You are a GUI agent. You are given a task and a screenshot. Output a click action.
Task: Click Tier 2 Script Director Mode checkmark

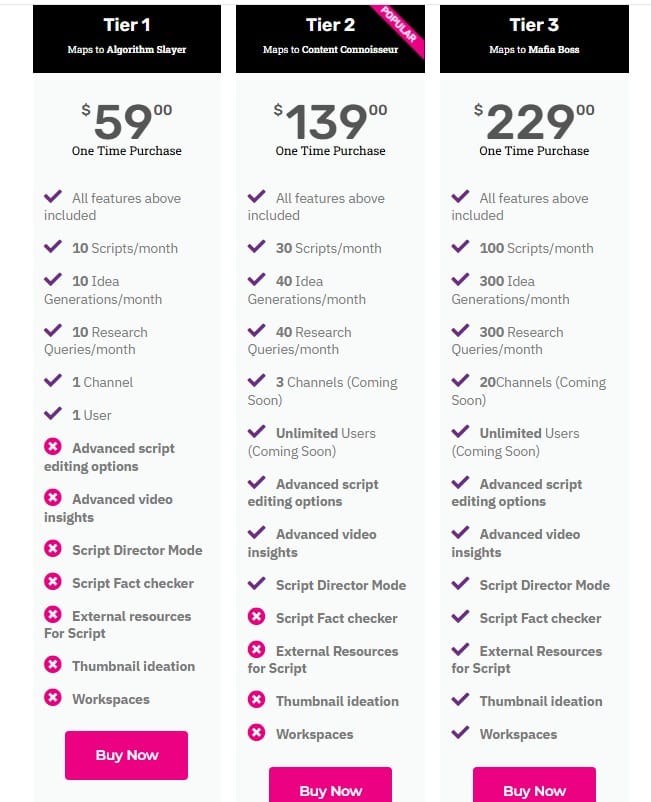click(256, 584)
